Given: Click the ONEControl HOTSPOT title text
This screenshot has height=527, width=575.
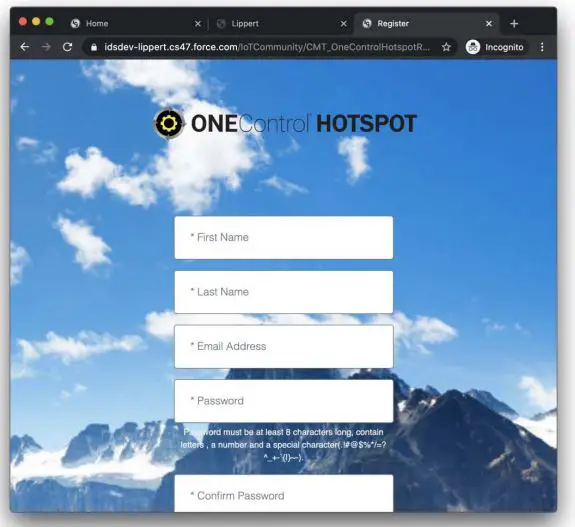Looking at the screenshot, I should [304, 124].
